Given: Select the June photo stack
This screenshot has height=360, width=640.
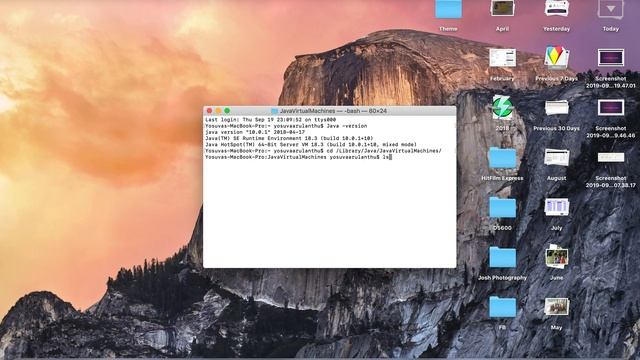Looking at the screenshot, I should tap(556, 257).
